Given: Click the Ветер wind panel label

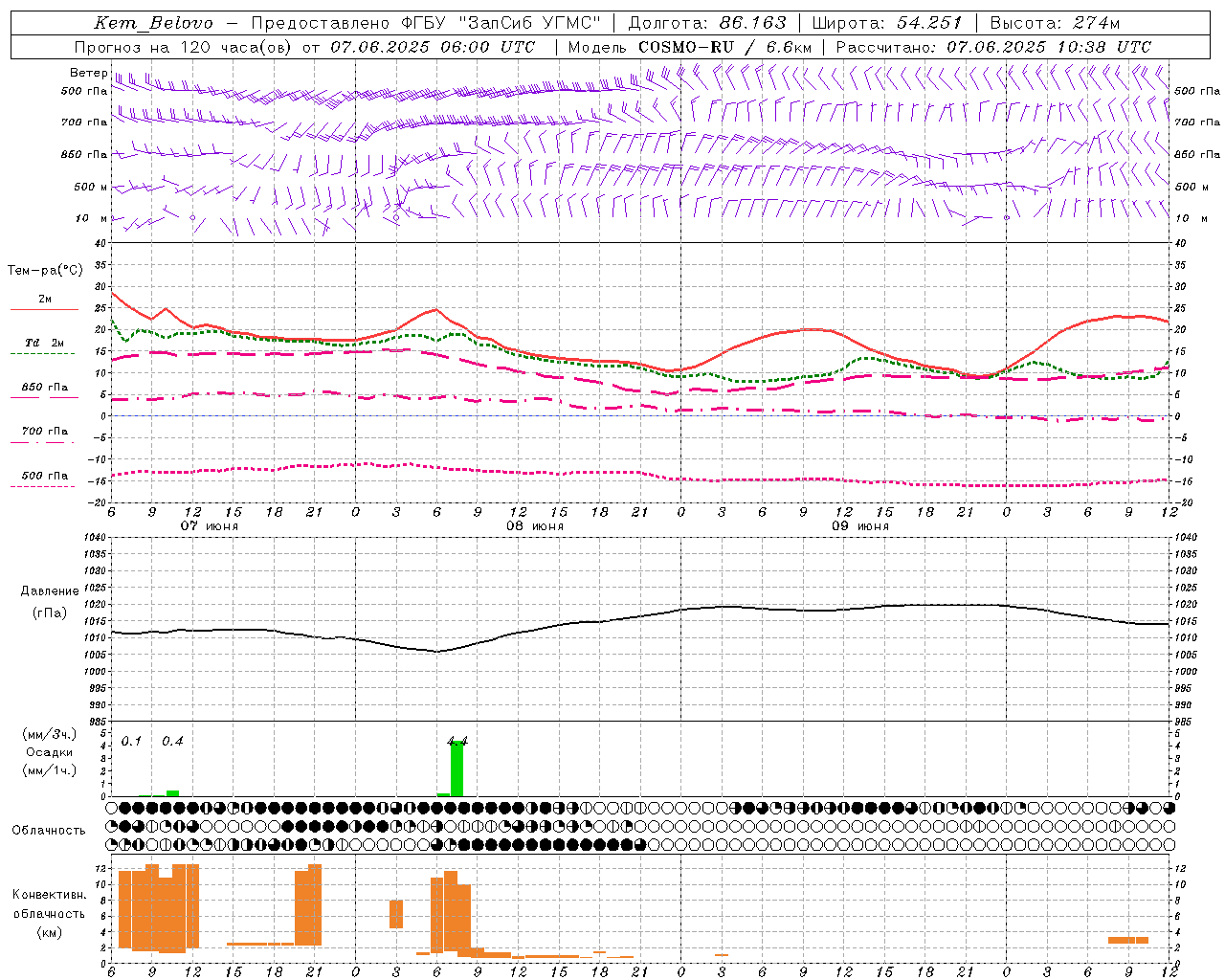Looking at the screenshot, I should [x=88, y=73].
